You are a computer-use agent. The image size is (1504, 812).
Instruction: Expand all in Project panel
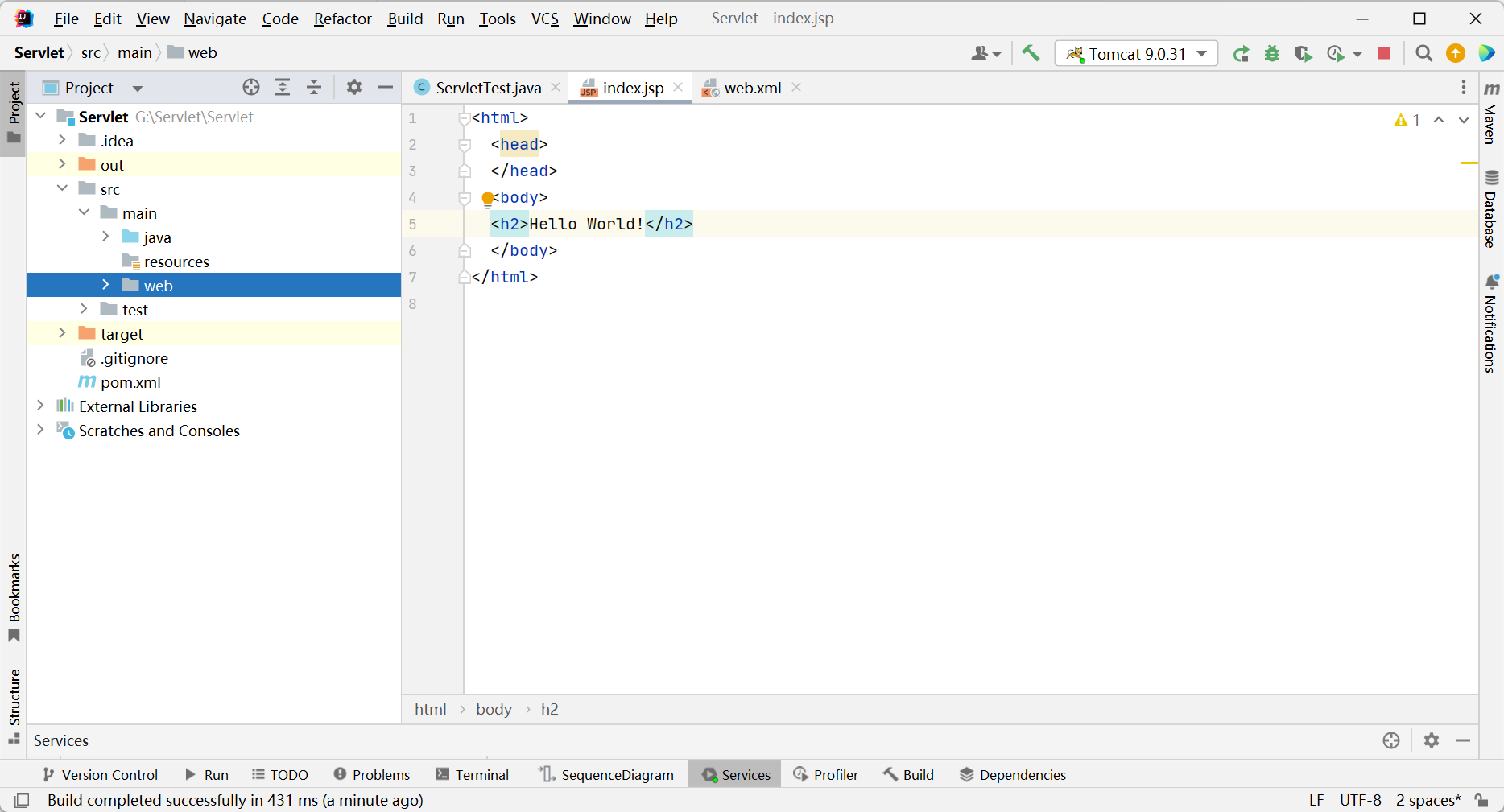click(x=283, y=87)
